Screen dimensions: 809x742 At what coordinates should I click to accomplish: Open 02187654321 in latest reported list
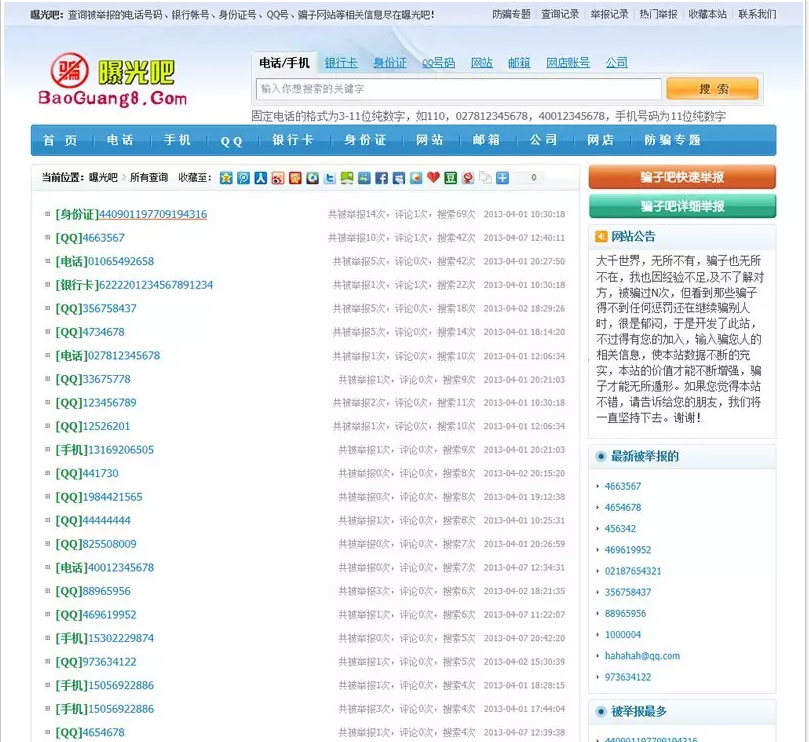(x=633, y=571)
